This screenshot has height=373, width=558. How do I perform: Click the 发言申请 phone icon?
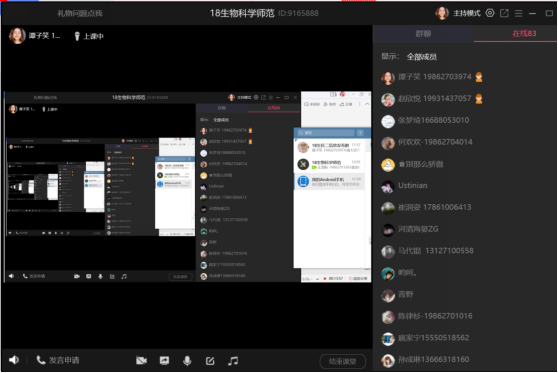(41, 360)
